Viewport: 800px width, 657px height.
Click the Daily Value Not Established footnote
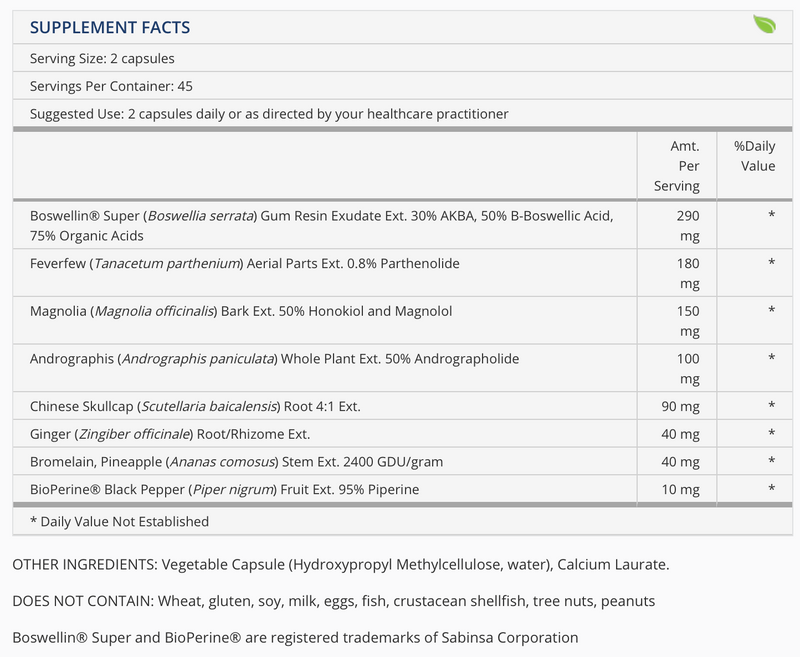click(x=119, y=521)
